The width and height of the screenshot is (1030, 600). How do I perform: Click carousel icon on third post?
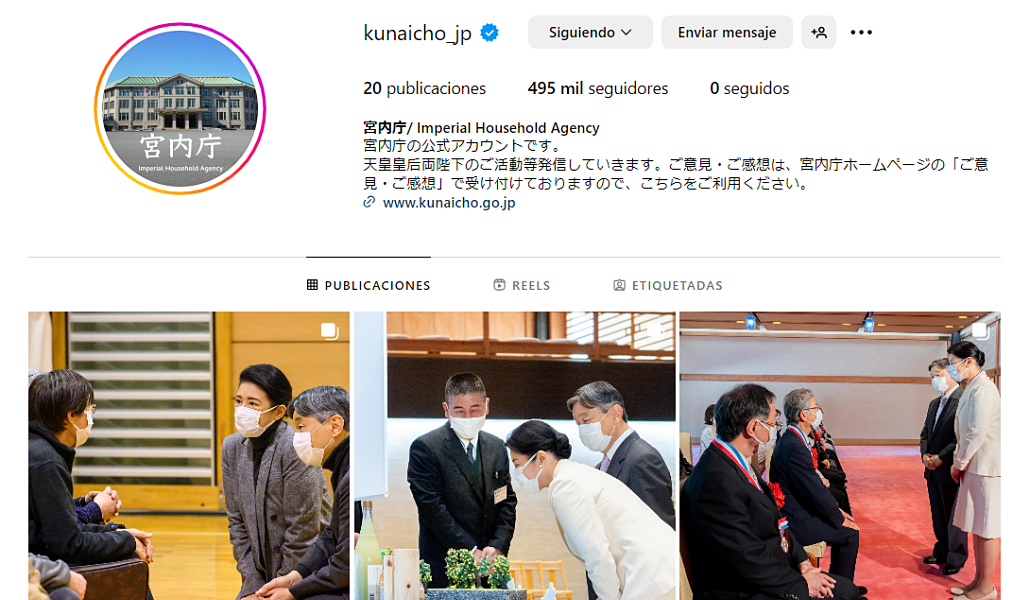(980, 331)
